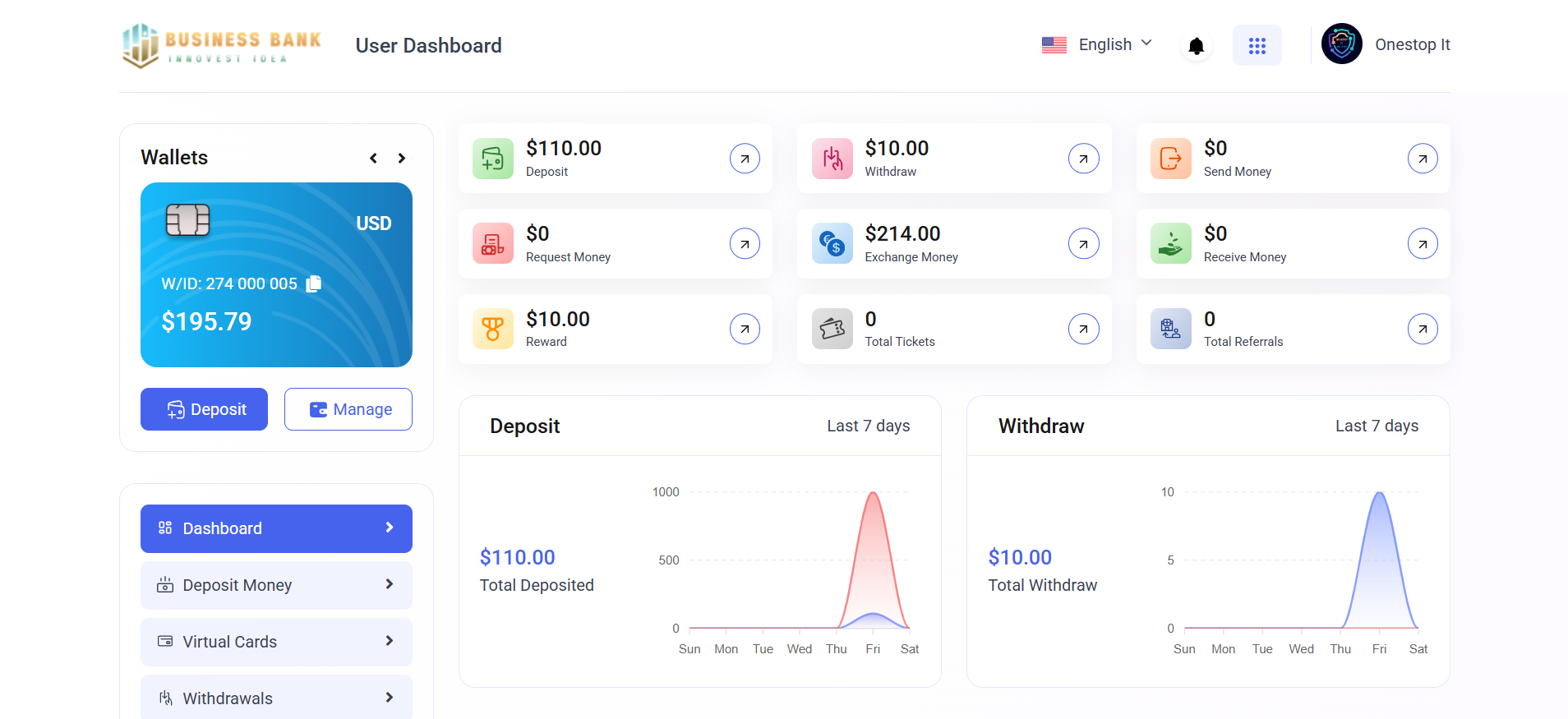Click the User Dashboard heading
Screen dimensions: 1568x719
428,45
